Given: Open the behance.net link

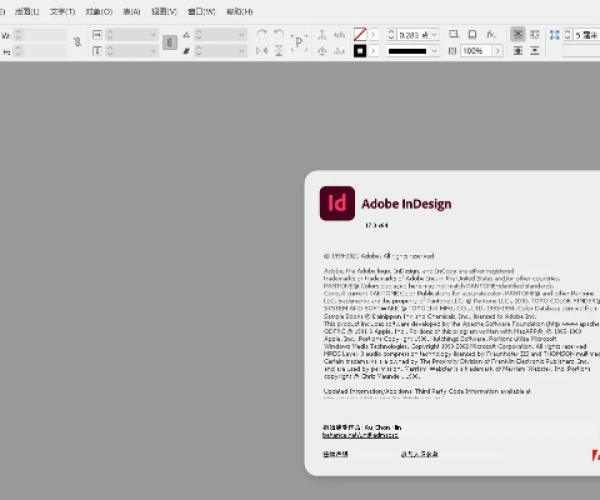Looking at the screenshot, I should pos(360,435).
